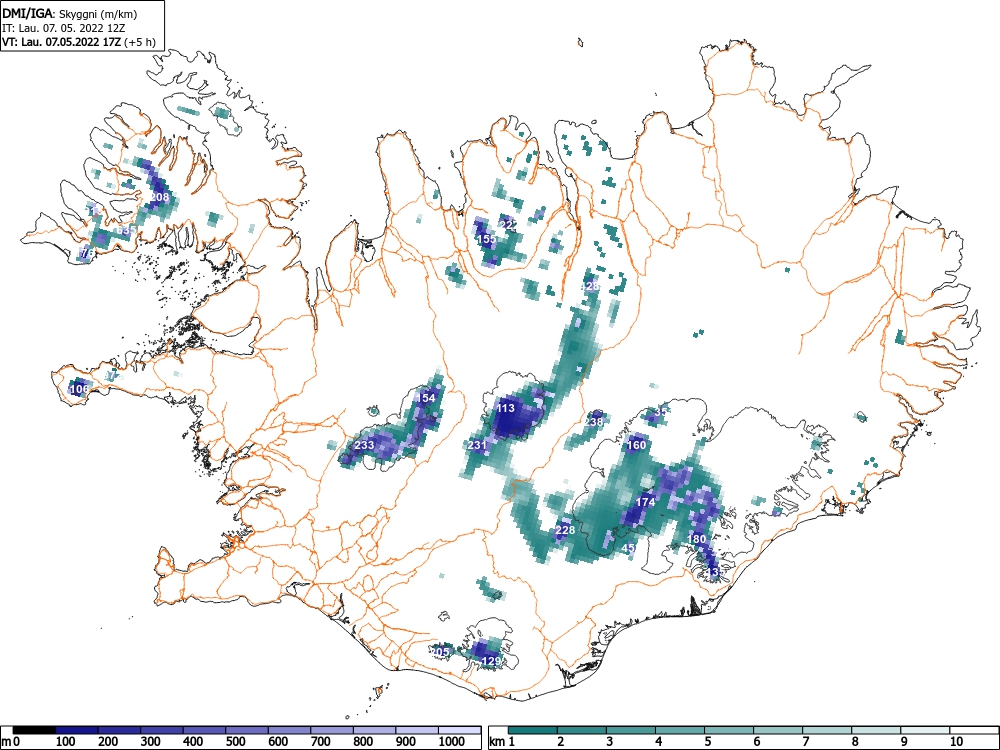Click the '300' legend label
The width and height of the screenshot is (1000, 750).
click(x=151, y=742)
